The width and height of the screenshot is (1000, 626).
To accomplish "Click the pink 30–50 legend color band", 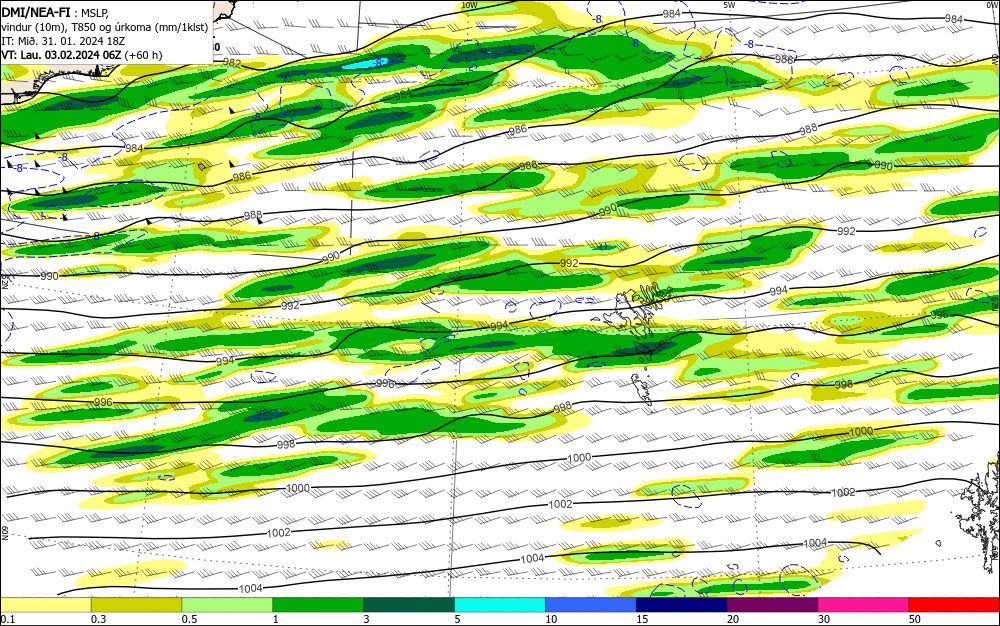I will pyautogui.click(x=864, y=604).
